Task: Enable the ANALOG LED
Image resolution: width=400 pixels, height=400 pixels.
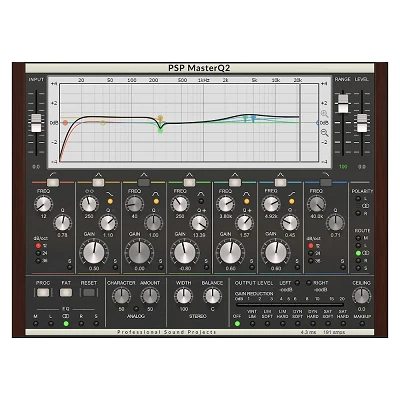Action: point(136,309)
